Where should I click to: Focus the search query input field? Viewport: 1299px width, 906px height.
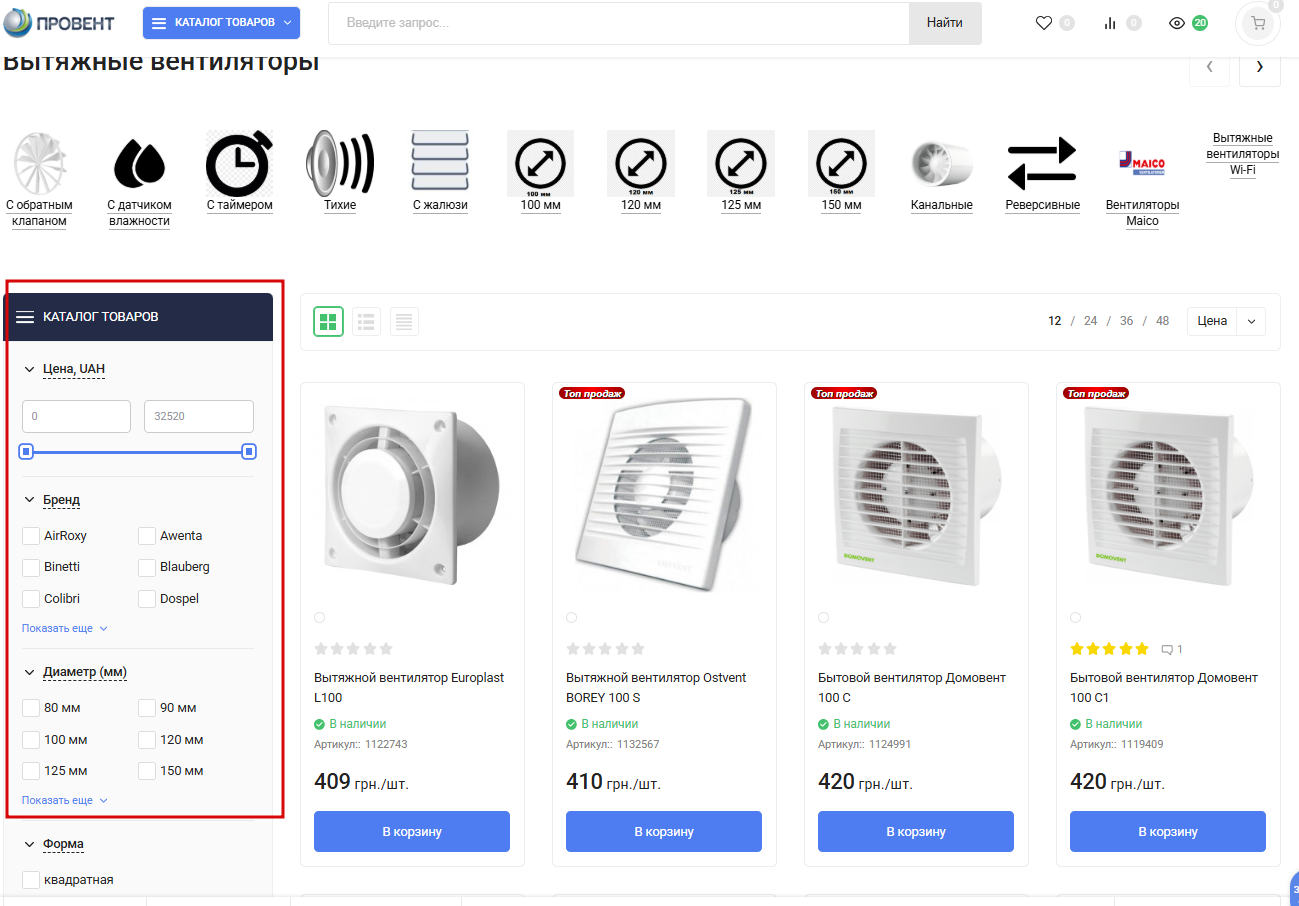[x=618, y=23]
